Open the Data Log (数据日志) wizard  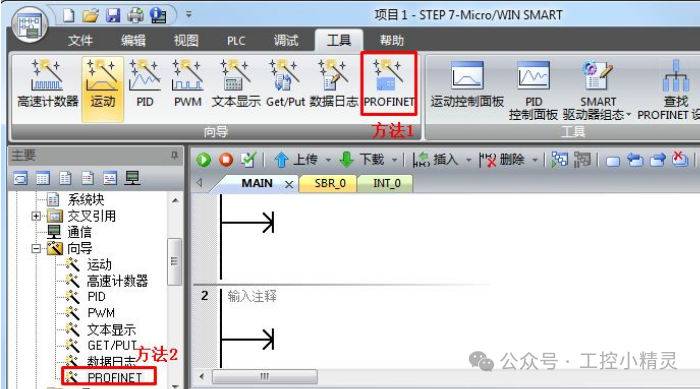[x=333, y=84]
